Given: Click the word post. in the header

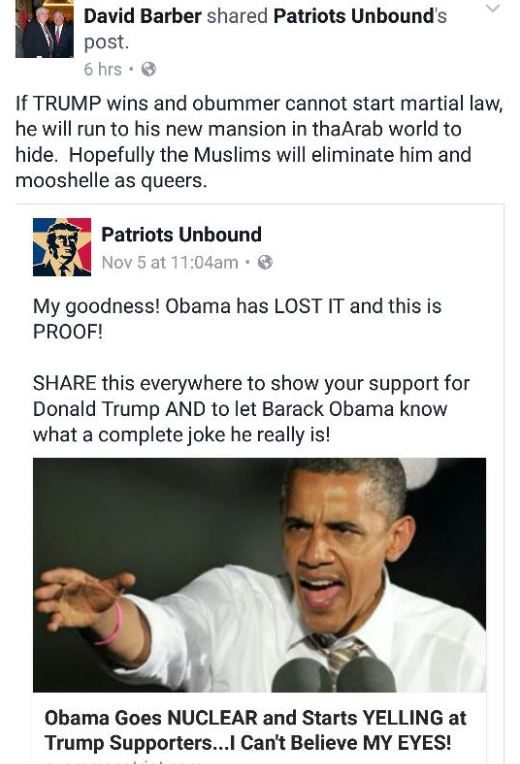Looking at the screenshot, I should pos(106,42).
